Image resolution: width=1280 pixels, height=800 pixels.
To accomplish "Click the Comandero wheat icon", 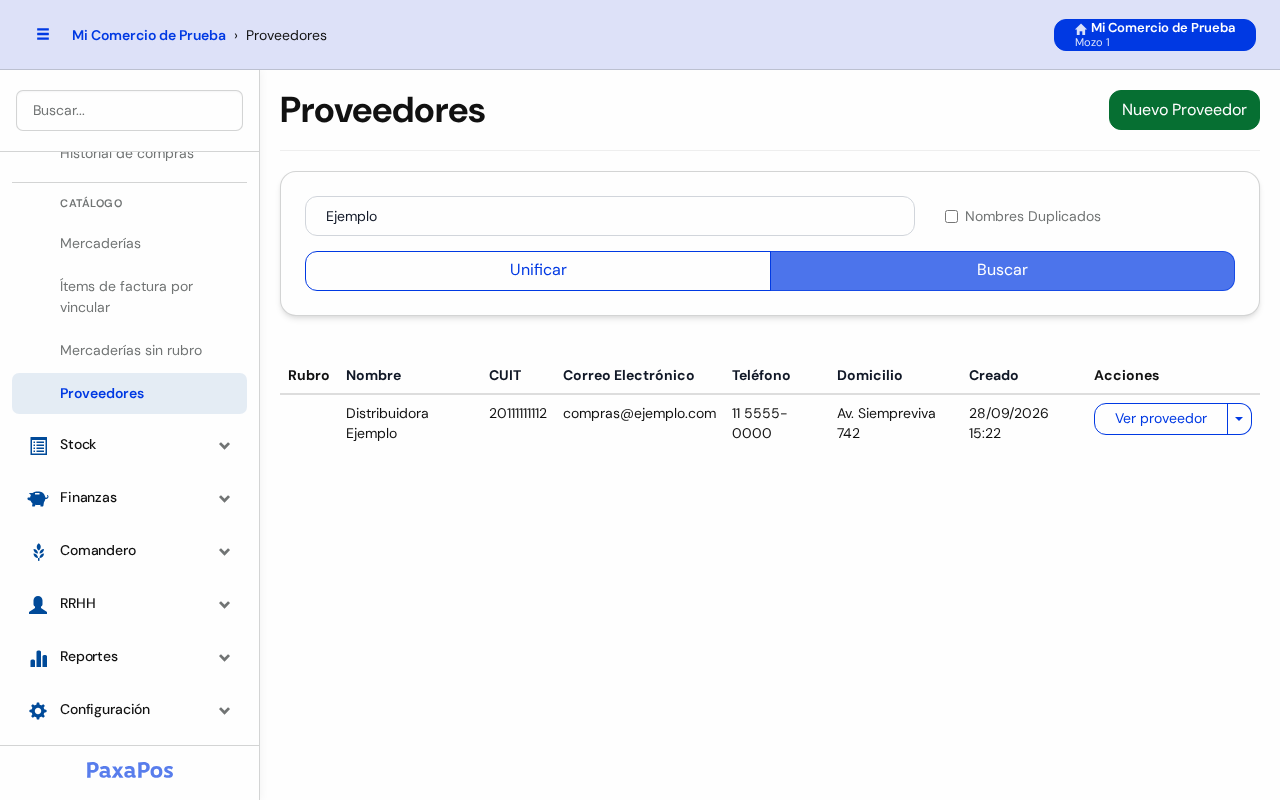I will (x=38, y=552).
